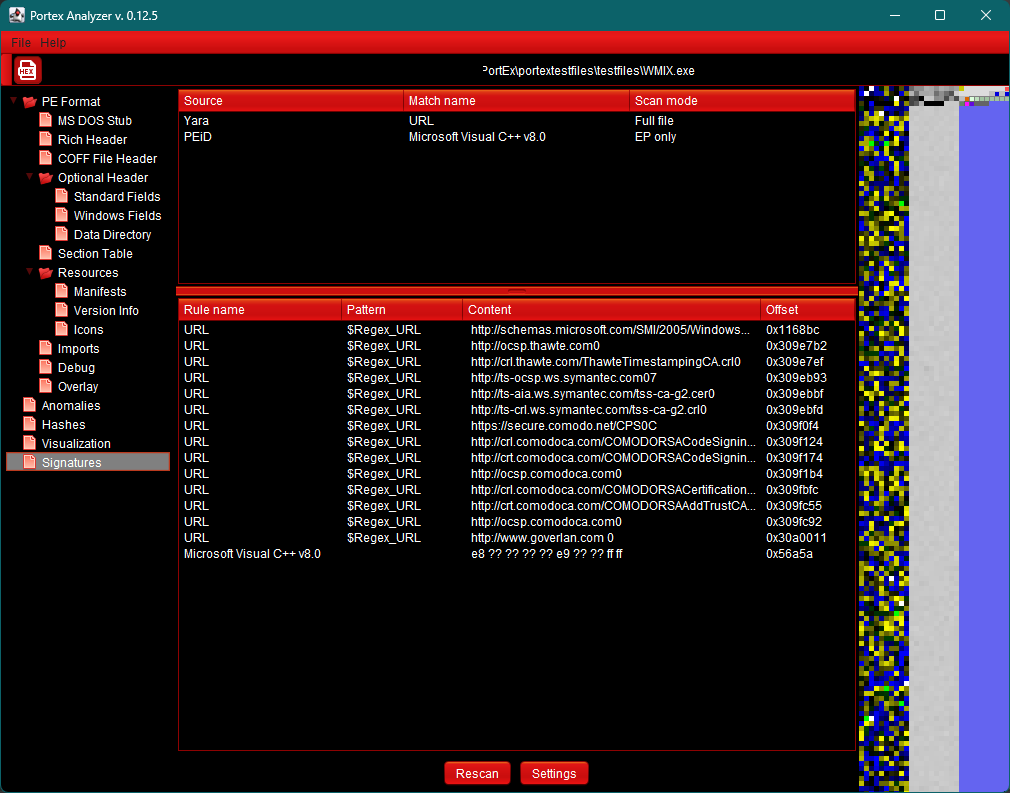Open the hex viewer icon in toolbar
Screen dimensions: 1010x793
point(26,70)
